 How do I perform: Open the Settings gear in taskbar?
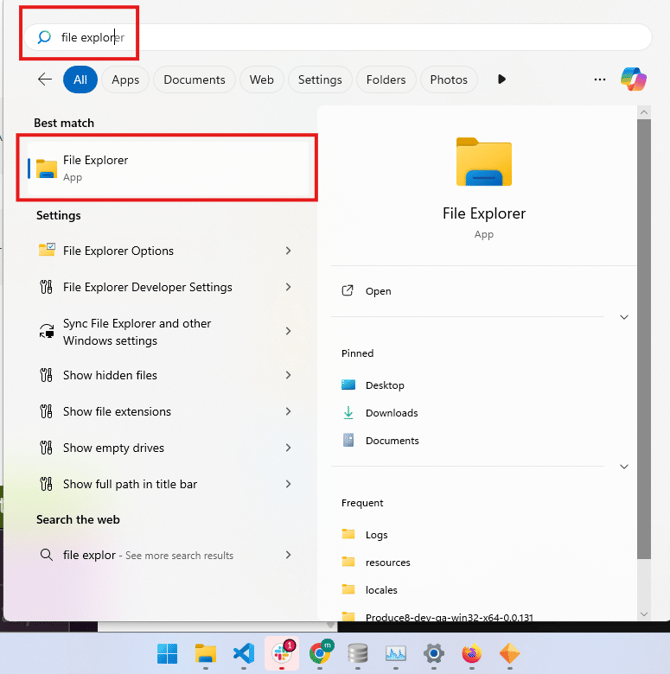point(433,654)
